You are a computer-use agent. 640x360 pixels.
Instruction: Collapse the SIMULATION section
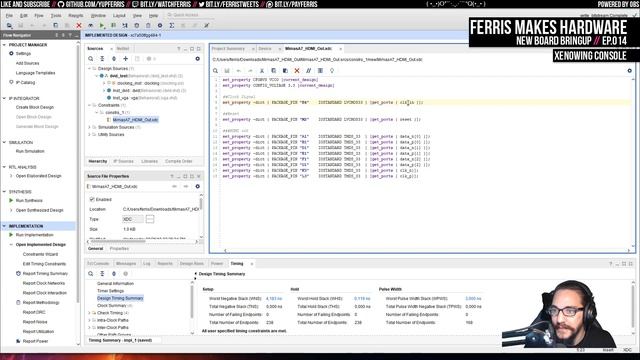pos(4,142)
